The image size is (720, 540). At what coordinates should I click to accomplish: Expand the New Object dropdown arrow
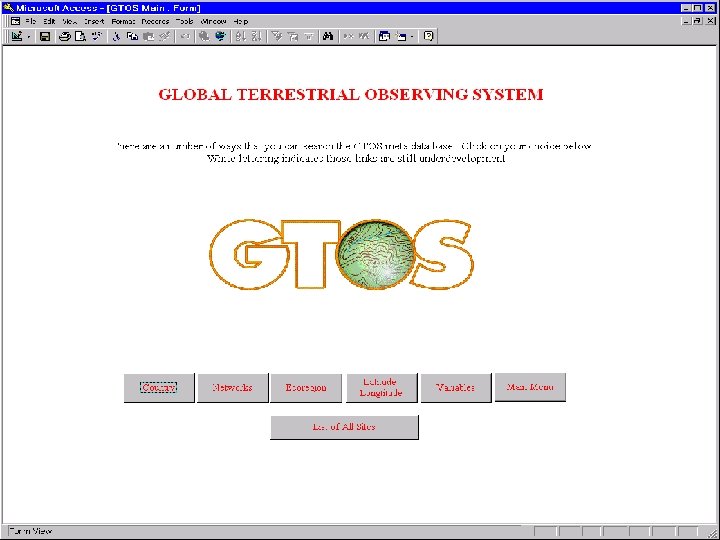(412, 36)
